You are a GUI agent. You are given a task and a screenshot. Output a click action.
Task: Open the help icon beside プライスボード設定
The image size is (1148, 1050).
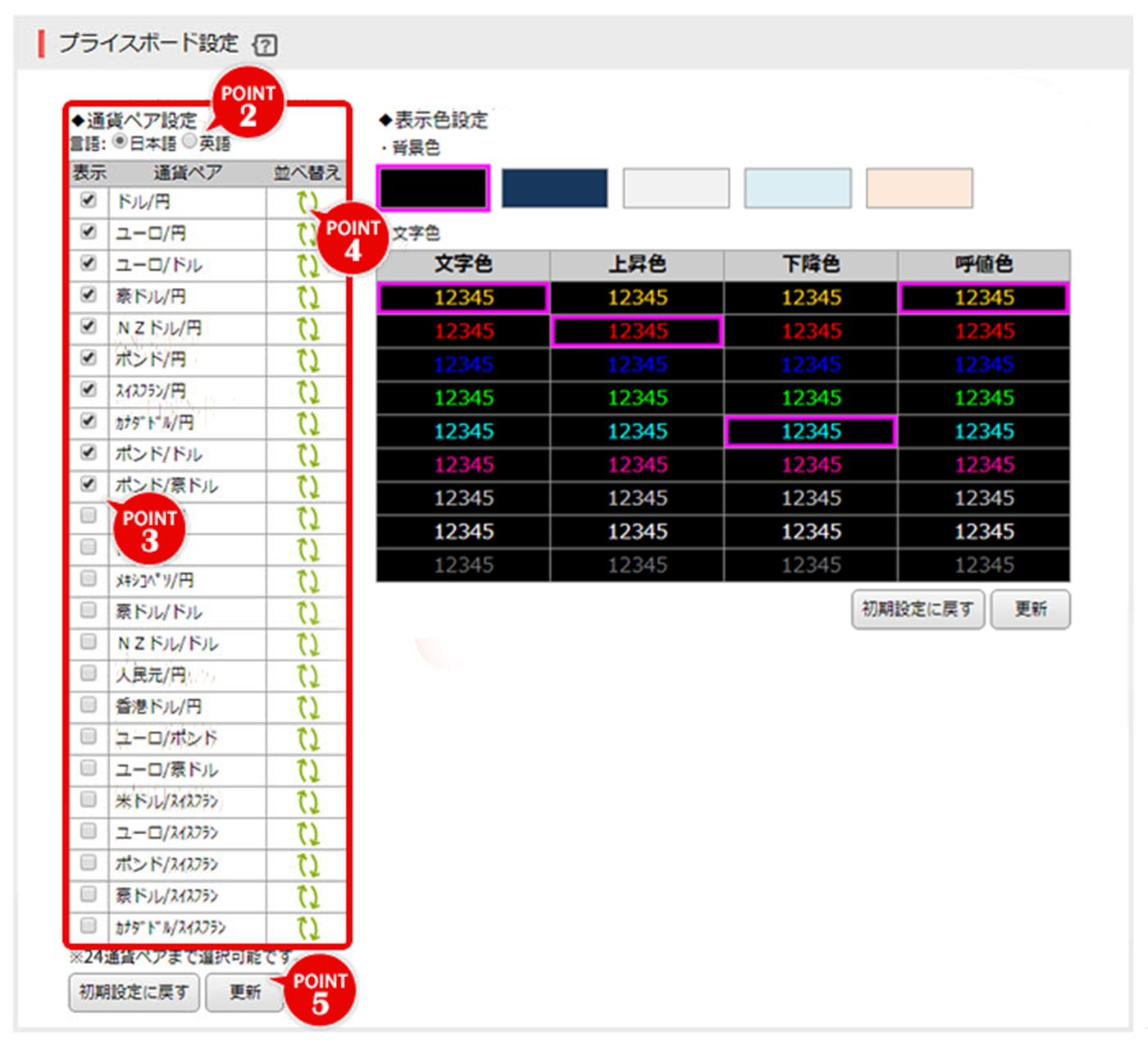point(264,45)
